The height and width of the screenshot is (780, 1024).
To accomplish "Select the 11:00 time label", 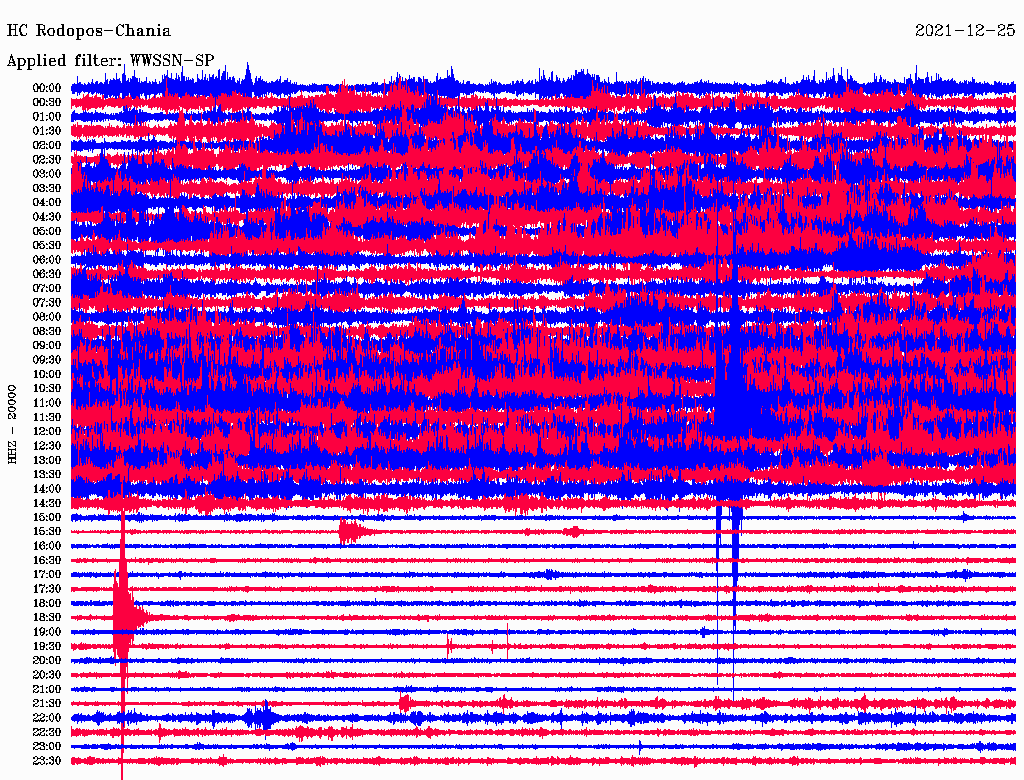I will pos(47,402).
